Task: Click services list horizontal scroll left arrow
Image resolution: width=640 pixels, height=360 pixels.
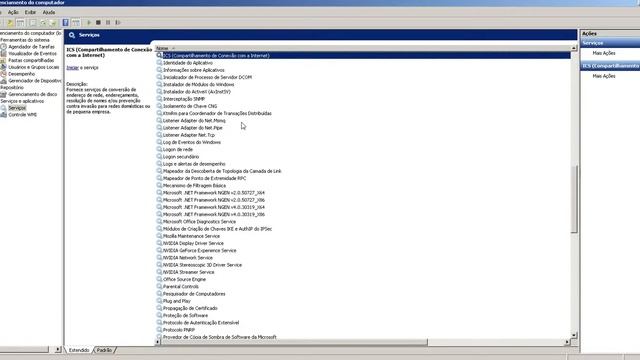Action: point(158,342)
